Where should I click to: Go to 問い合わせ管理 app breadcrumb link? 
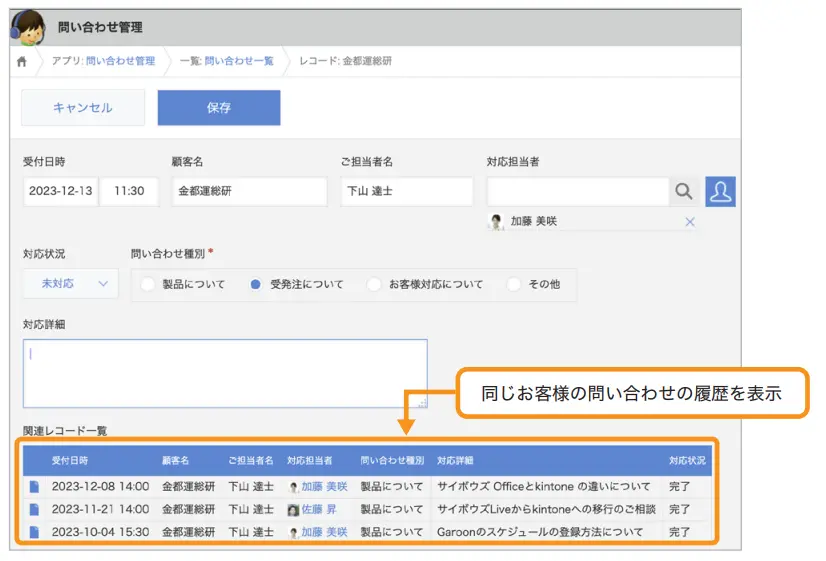(120, 61)
